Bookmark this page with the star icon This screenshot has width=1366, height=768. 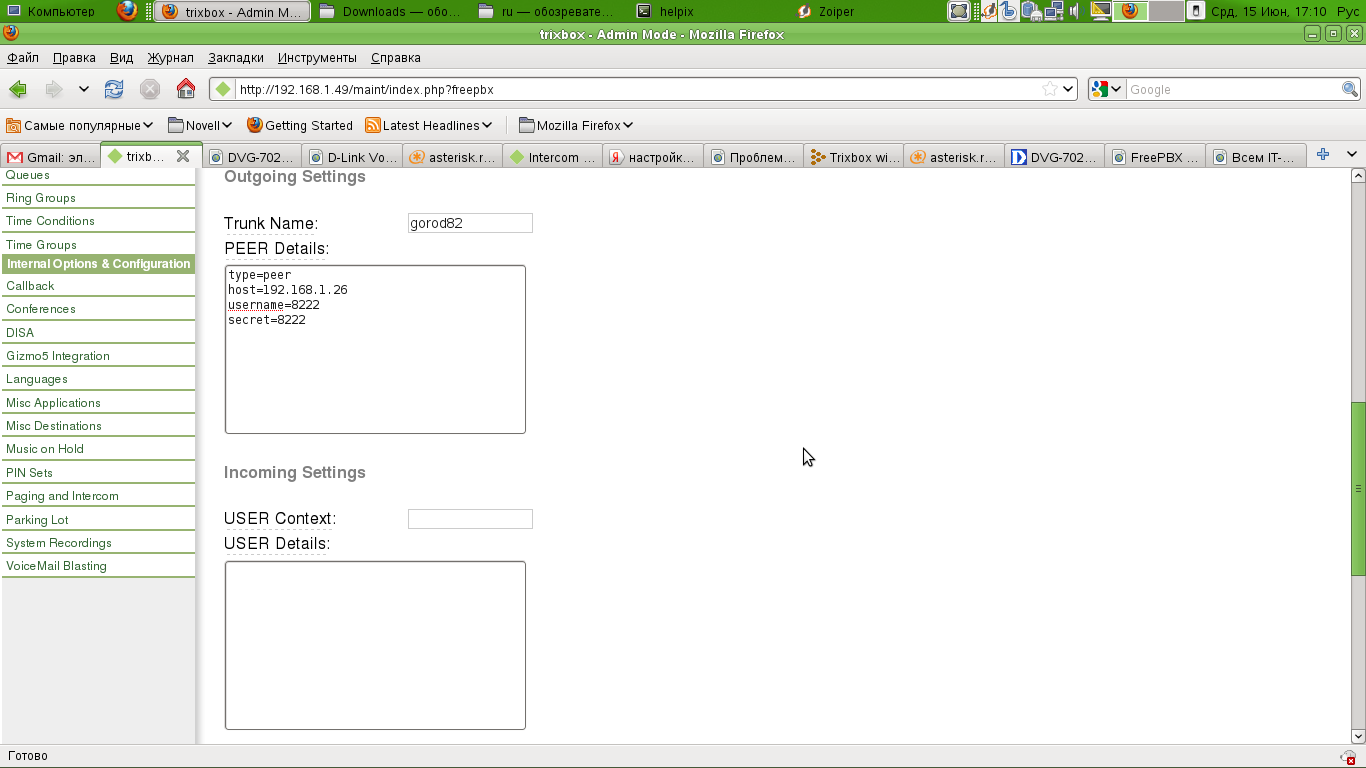[x=1049, y=89]
